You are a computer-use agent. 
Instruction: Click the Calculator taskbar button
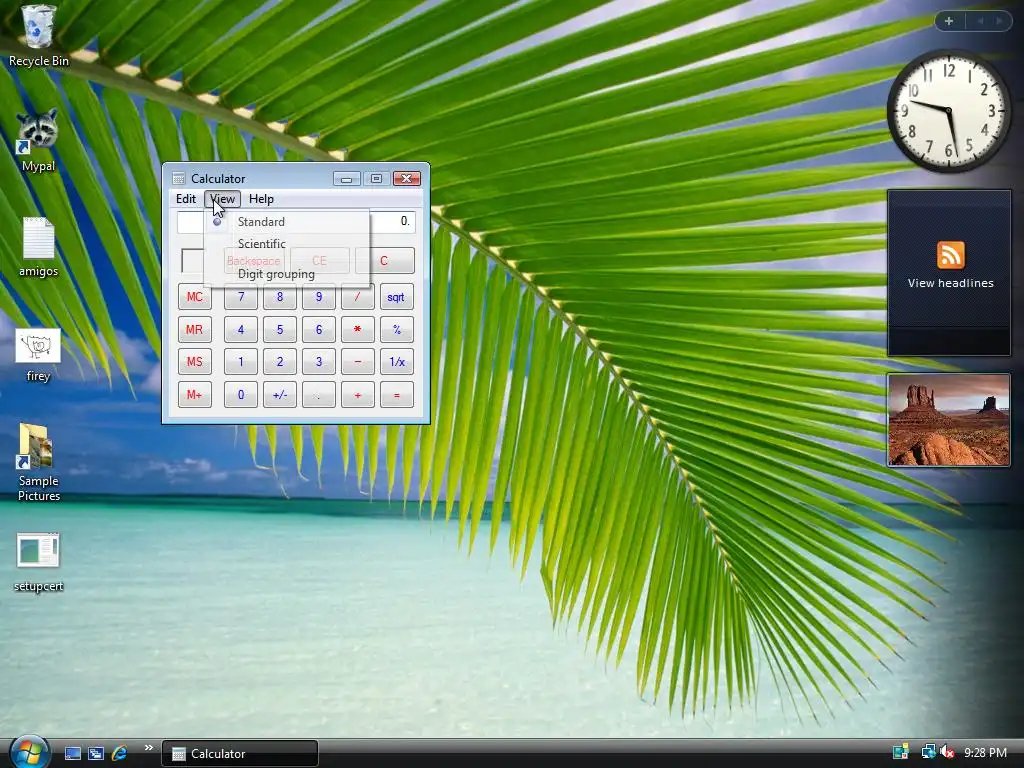(240, 754)
